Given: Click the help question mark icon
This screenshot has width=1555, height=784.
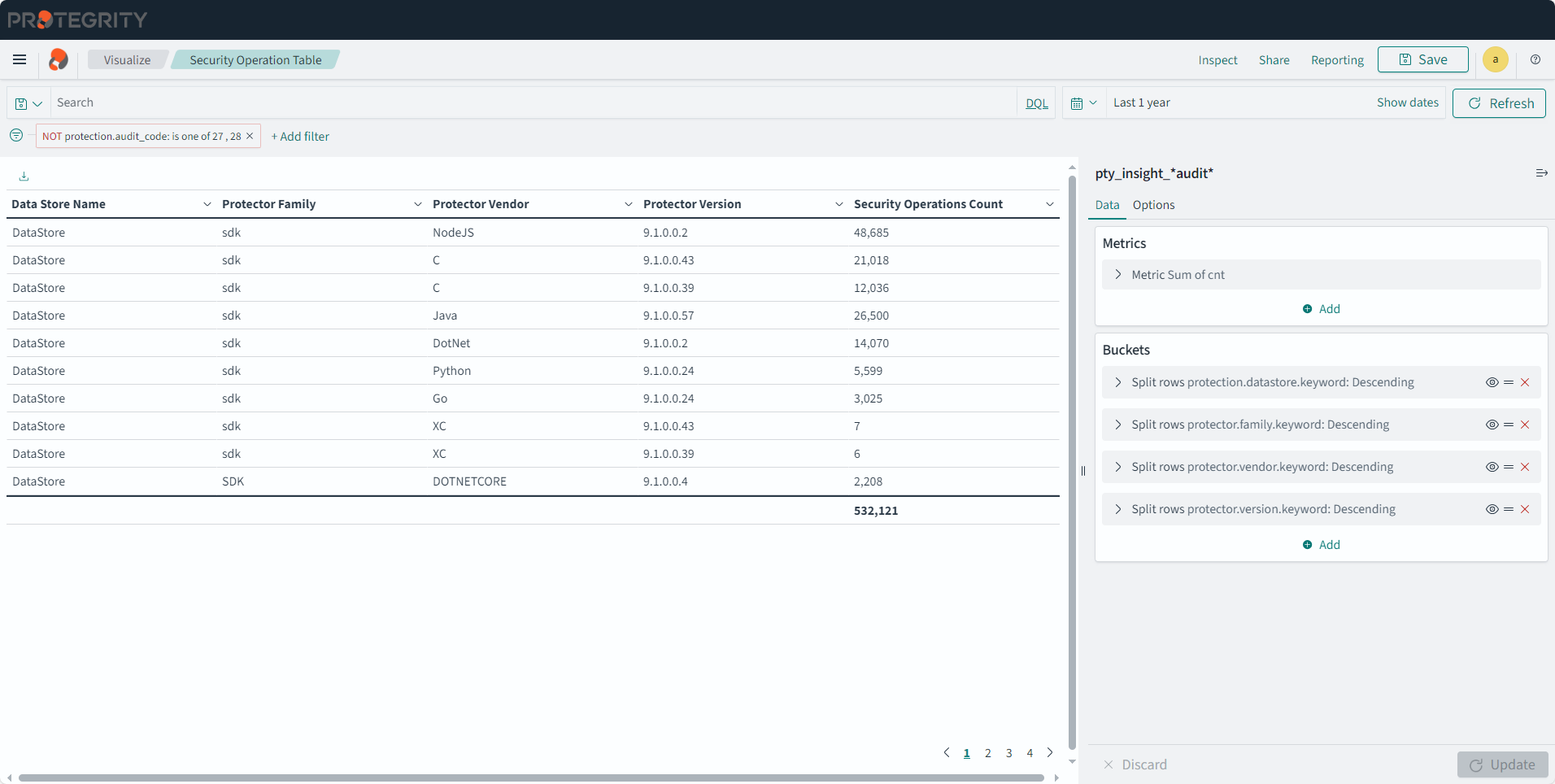Looking at the screenshot, I should 1535,59.
